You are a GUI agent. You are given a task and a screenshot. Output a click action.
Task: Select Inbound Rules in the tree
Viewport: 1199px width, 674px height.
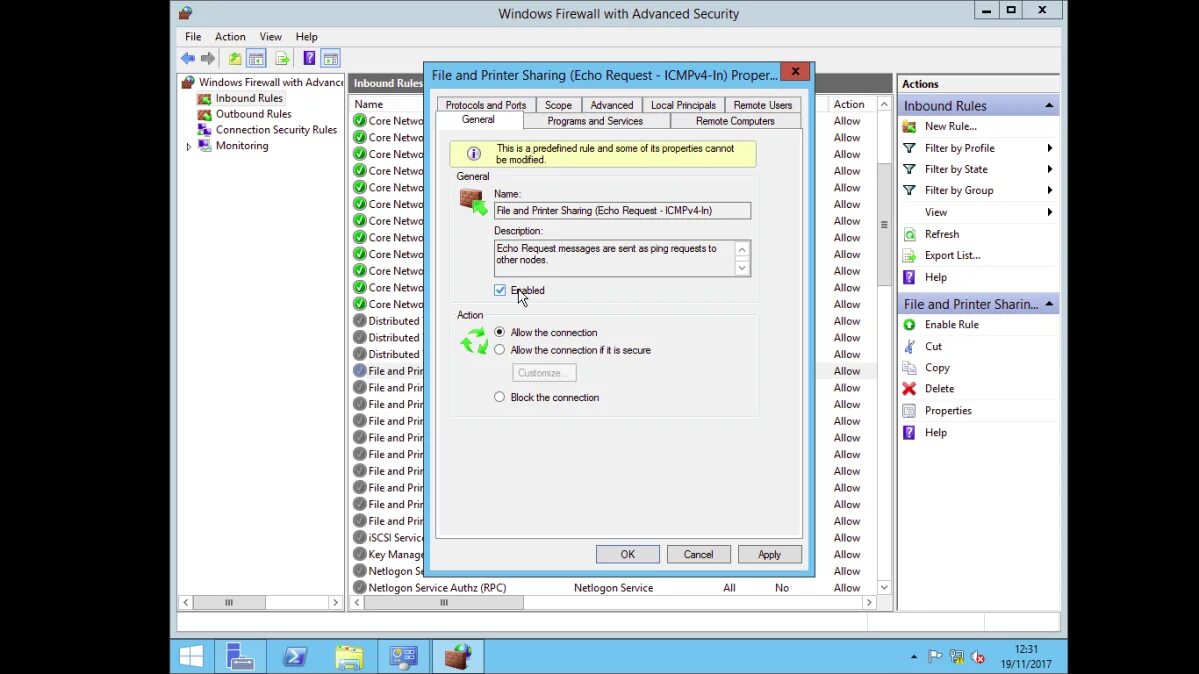pos(249,98)
